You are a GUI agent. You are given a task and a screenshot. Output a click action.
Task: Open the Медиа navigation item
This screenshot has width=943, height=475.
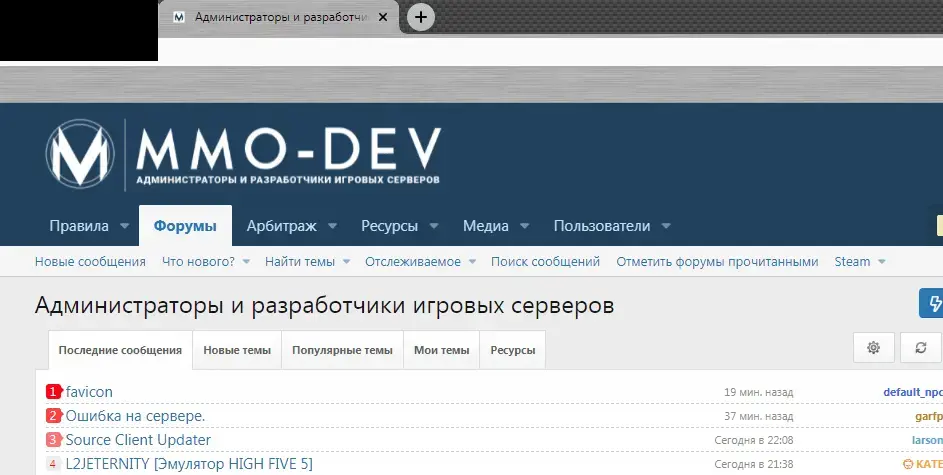tap(486, 226)
